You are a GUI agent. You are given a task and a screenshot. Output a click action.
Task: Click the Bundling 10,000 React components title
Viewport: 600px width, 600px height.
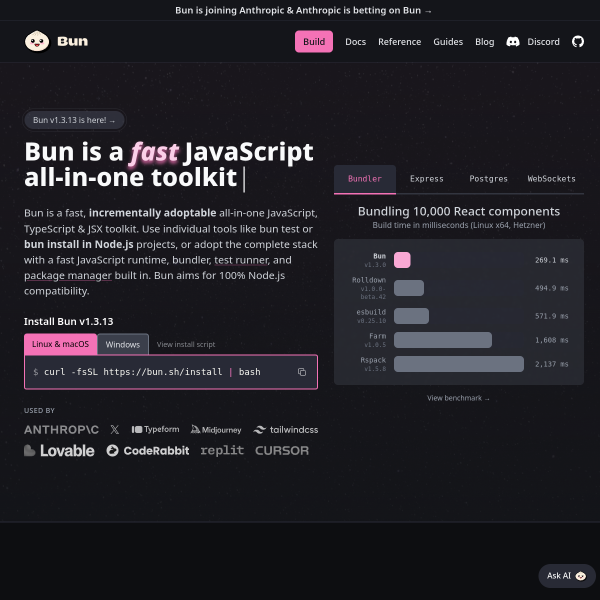(459, 212)
